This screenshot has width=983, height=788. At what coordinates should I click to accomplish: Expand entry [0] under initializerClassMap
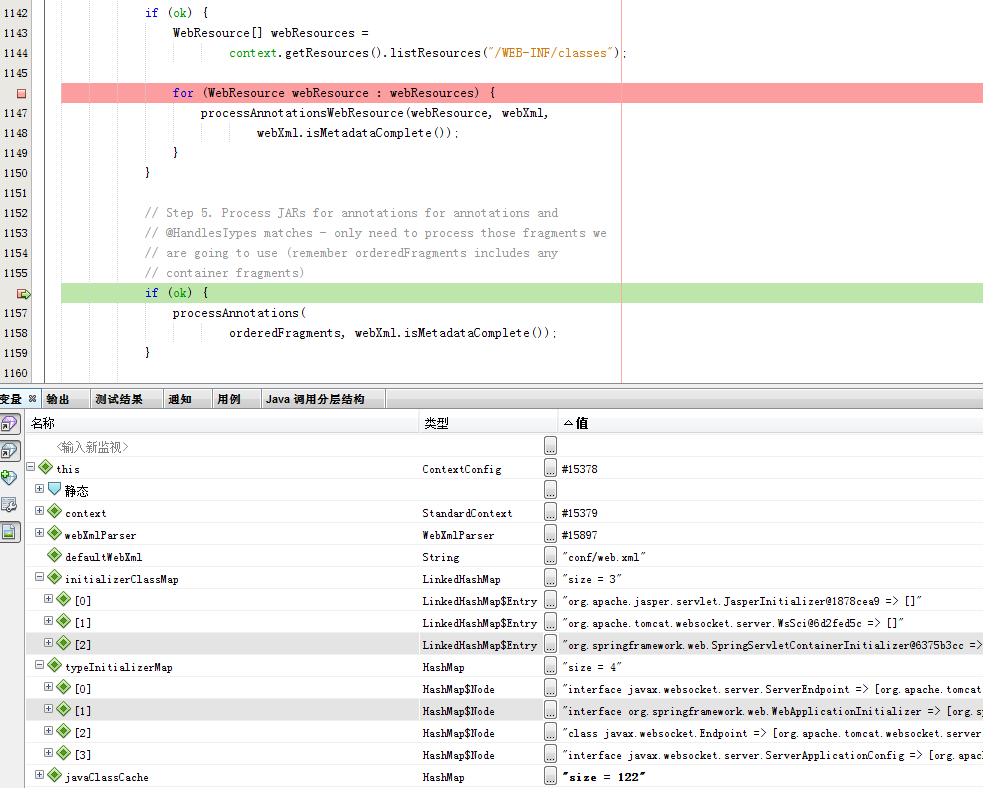[48, 599]
